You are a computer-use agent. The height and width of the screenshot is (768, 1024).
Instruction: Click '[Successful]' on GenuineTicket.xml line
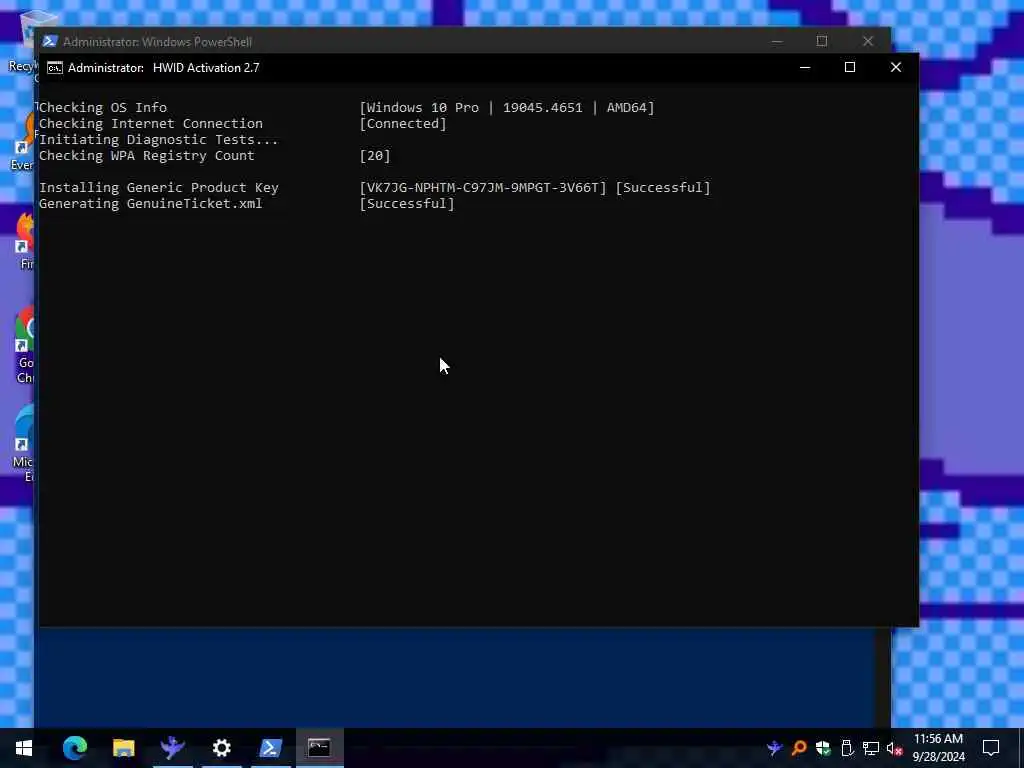pos(407,203)
